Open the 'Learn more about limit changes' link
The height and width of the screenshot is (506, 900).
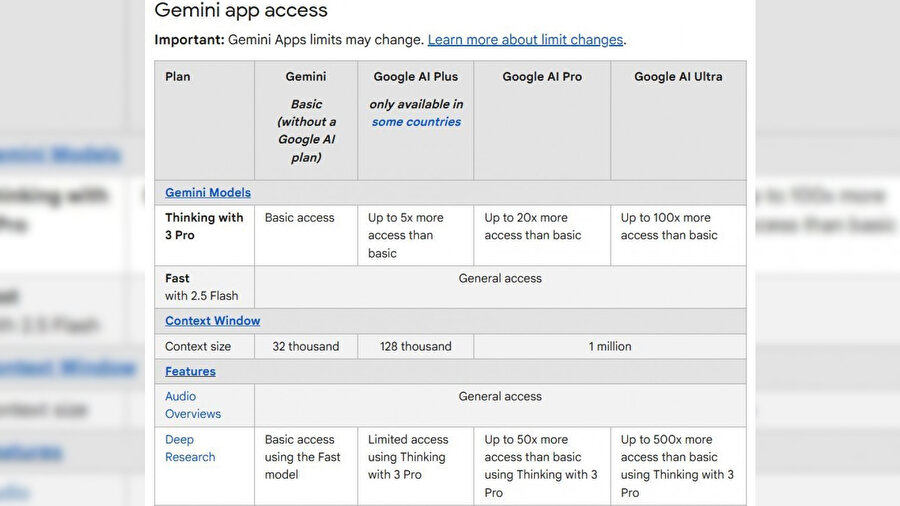click(525, 40)
